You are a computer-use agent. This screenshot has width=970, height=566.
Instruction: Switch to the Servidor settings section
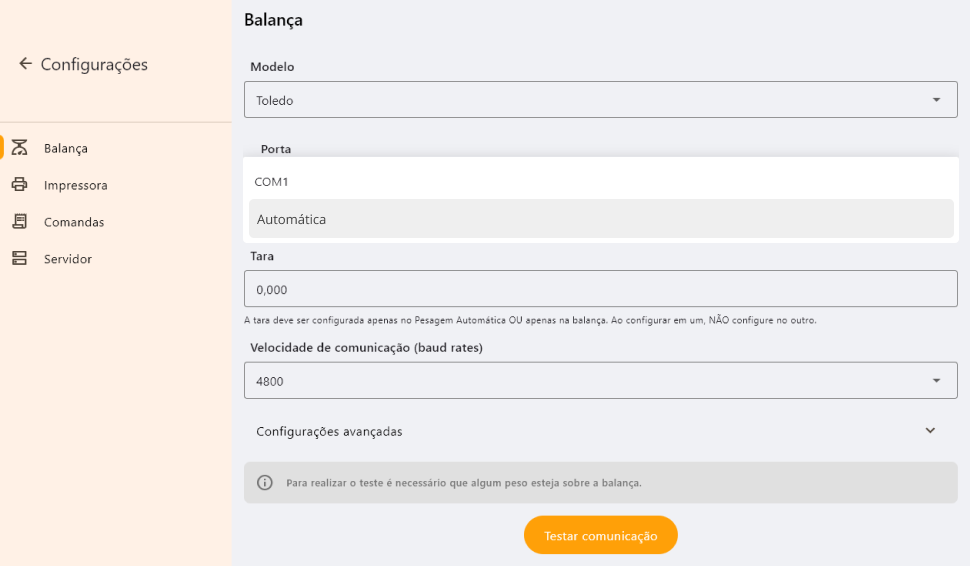(x=68, y=259)
